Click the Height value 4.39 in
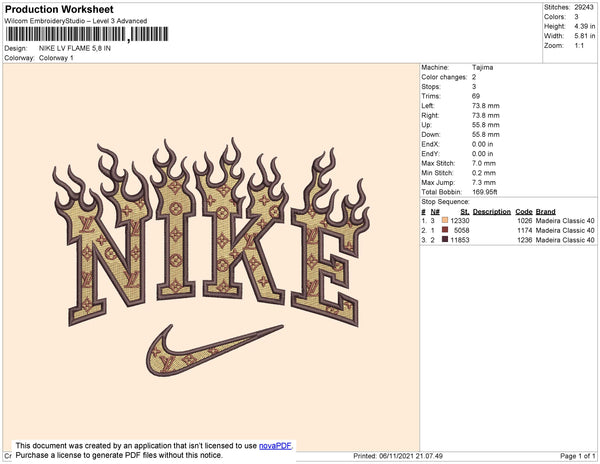The height and width of the screenshot is (464, 600). coord(584,26)
